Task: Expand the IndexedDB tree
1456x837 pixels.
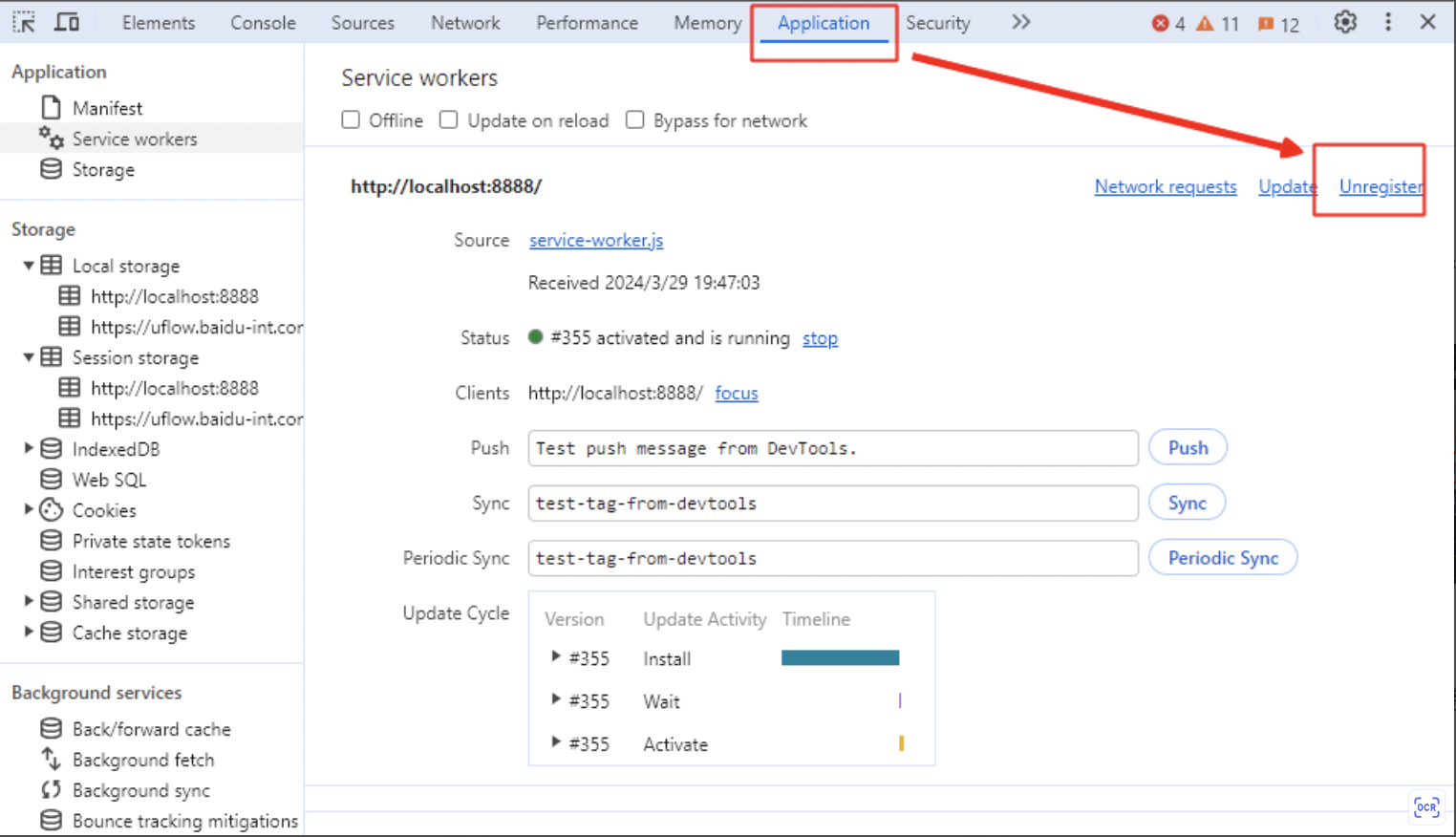Action: (29, 448)
